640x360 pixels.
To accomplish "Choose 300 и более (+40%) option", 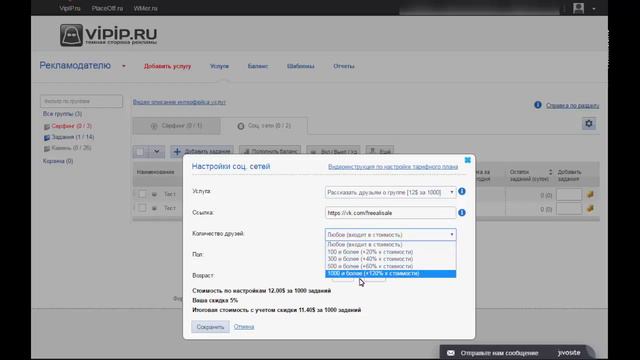I will point(391,259).
